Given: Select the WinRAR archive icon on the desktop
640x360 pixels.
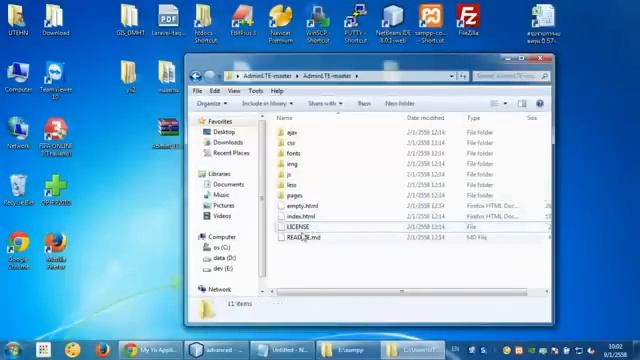Looking at the screenshot, I should point(167,134).
